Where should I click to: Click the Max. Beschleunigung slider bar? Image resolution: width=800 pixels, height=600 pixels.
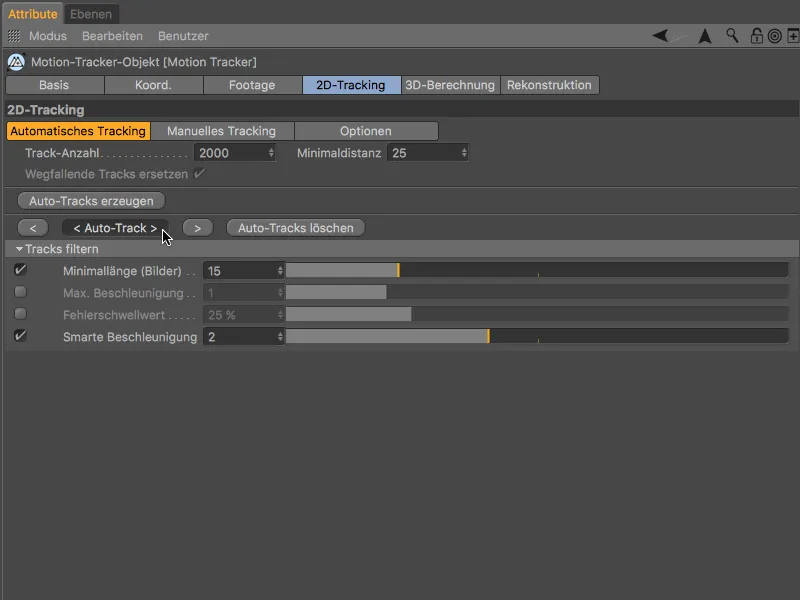click(537, 292)
